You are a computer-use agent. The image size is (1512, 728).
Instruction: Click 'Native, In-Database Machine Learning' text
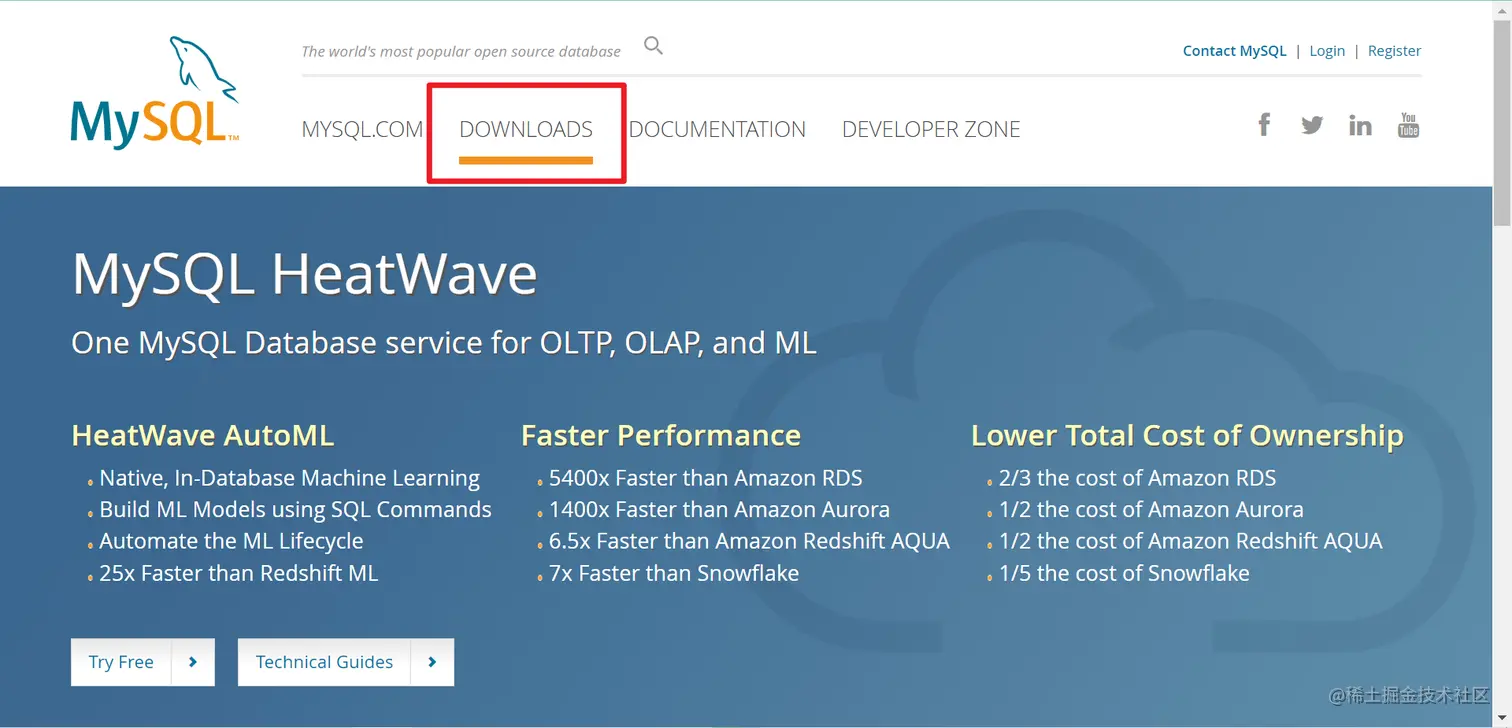tap(290, 478)
